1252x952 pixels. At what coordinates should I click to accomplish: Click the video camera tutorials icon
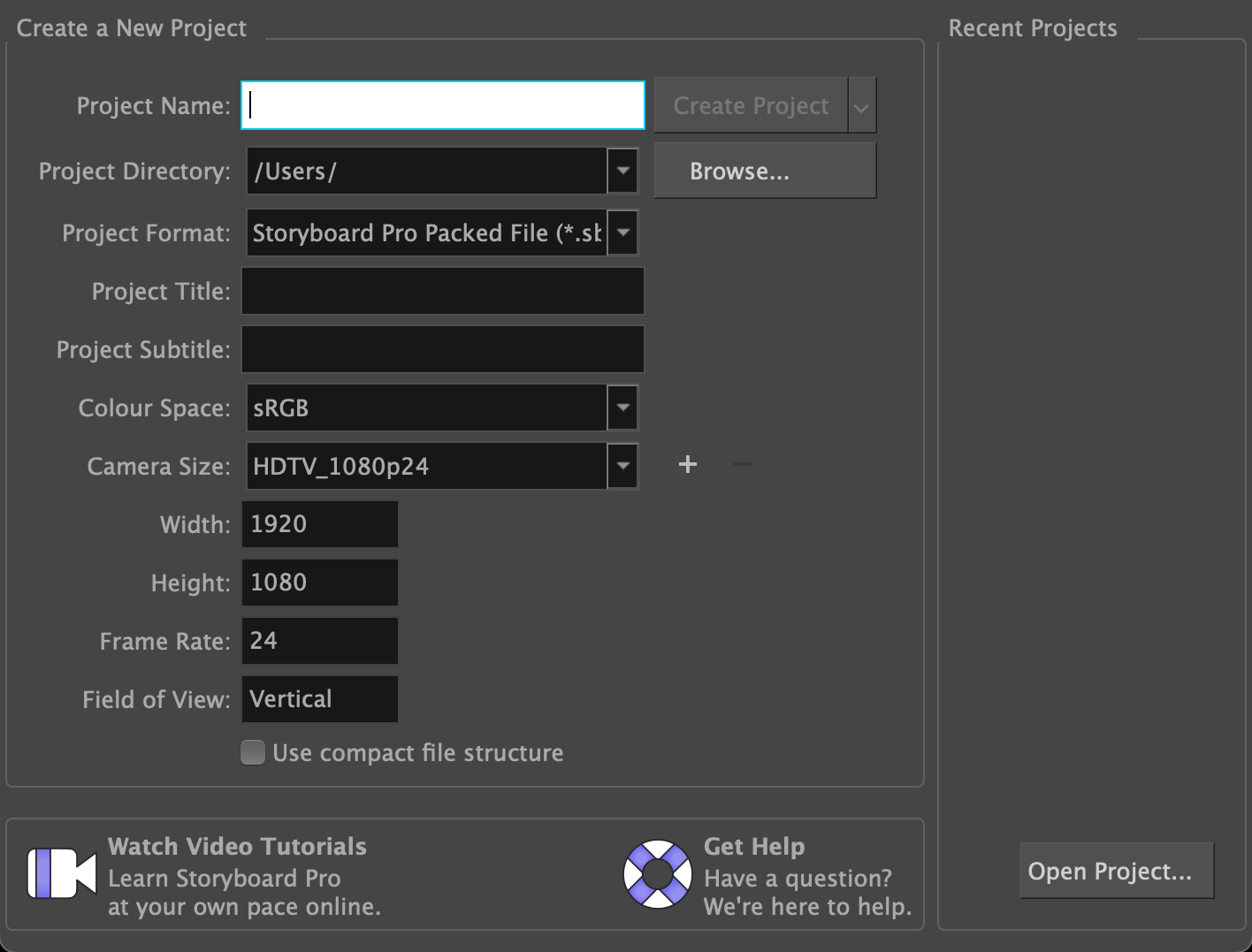tap(61, 873)
